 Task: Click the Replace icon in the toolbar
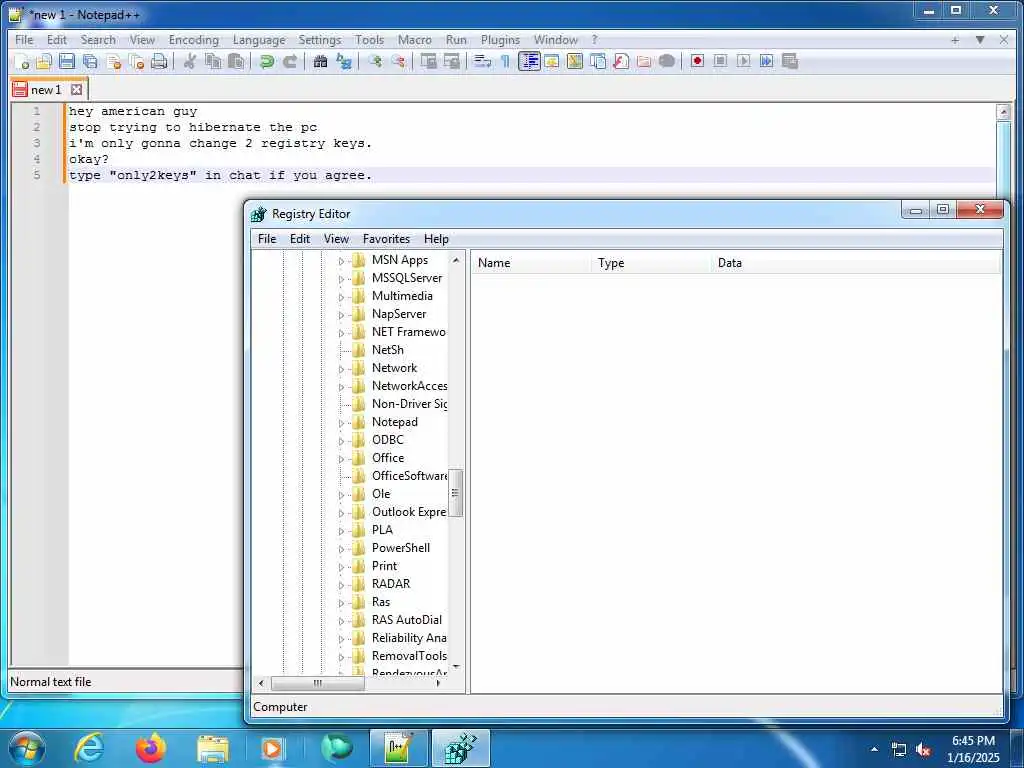344,61
